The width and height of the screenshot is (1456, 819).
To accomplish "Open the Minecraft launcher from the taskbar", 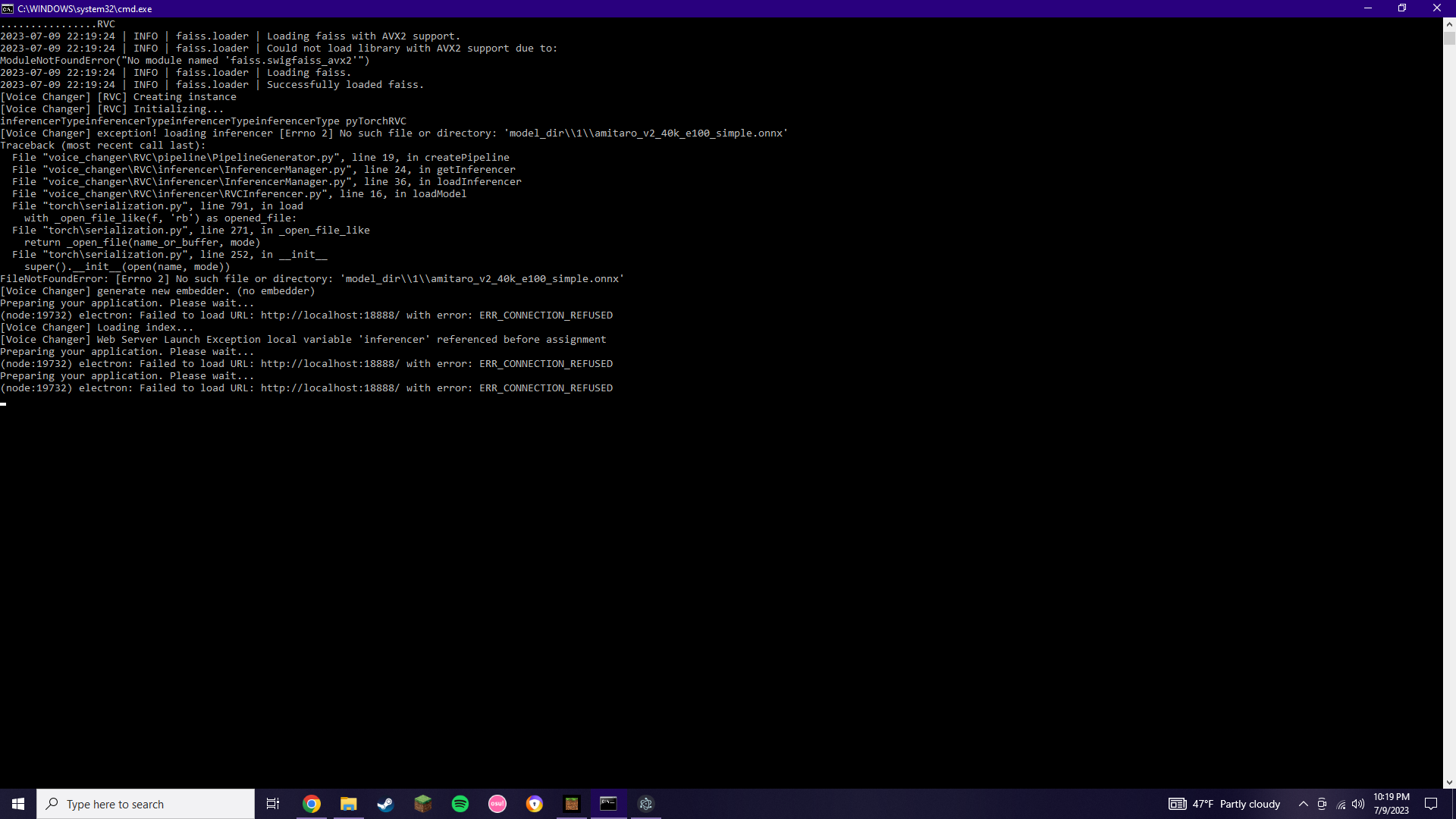I will [x=422, y=804].
